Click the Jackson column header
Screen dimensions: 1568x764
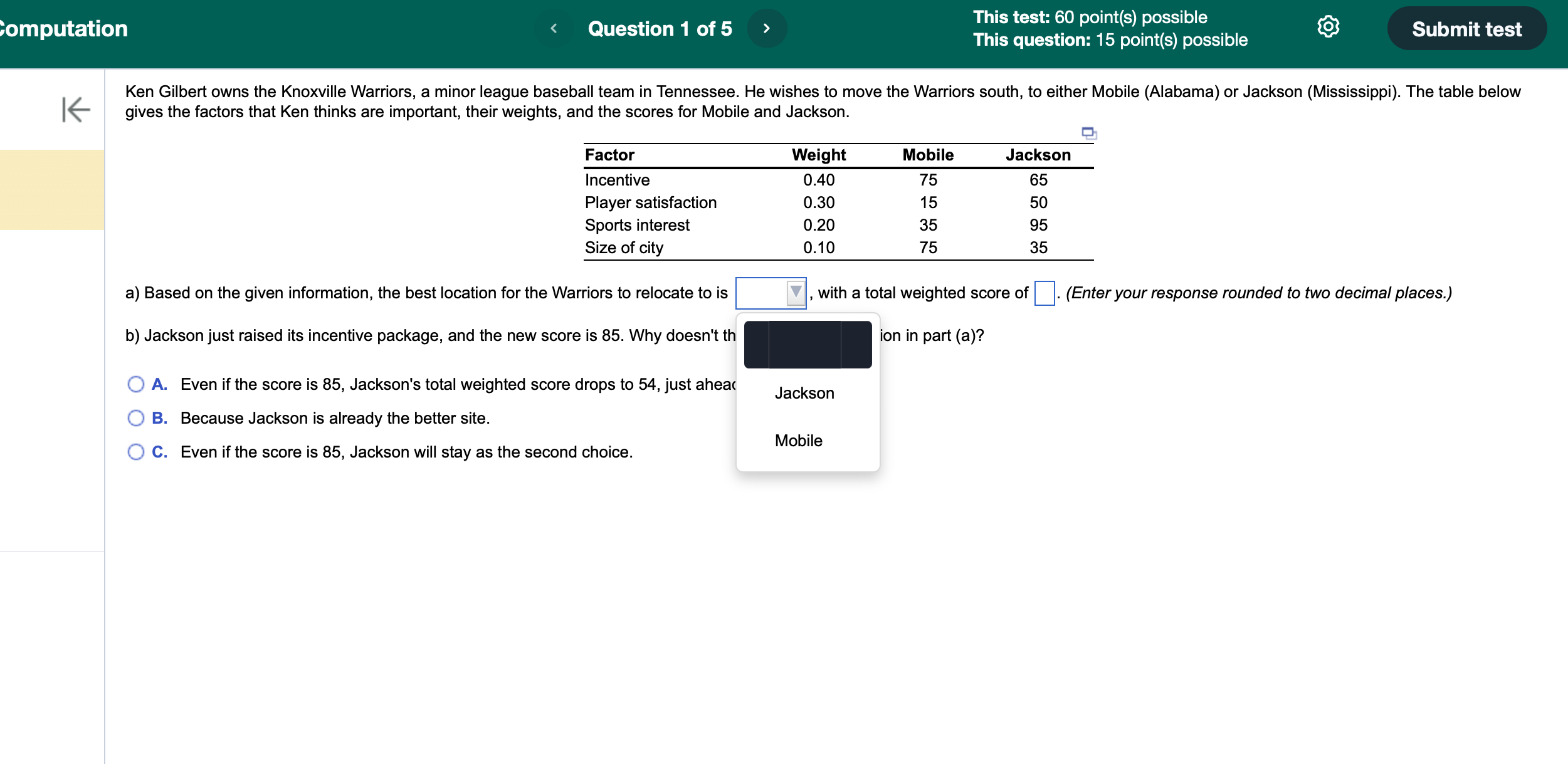point(1038,155)
